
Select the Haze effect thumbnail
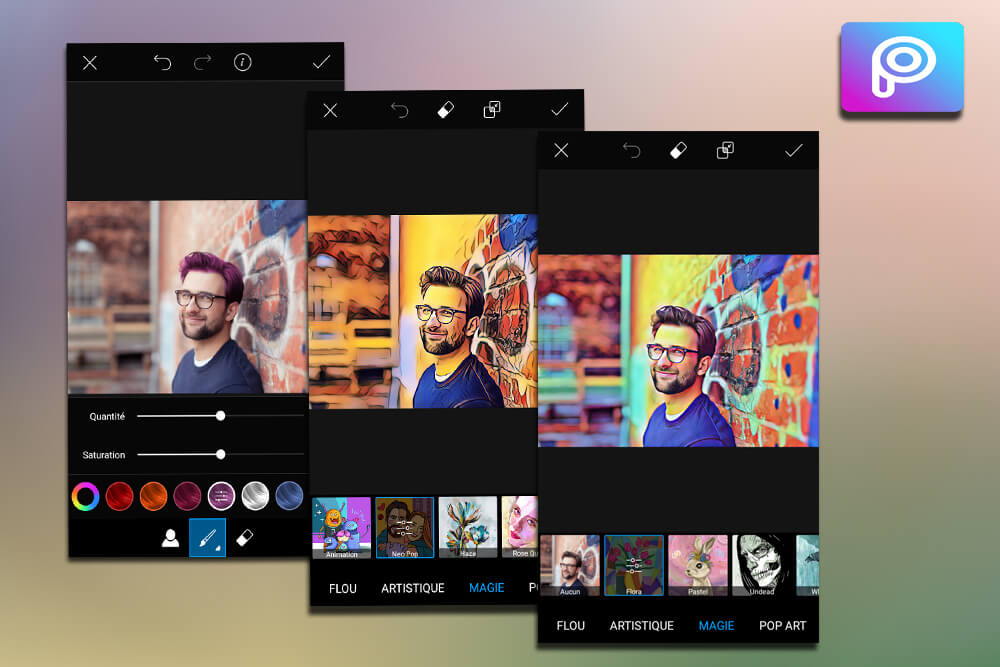[467, 527]
